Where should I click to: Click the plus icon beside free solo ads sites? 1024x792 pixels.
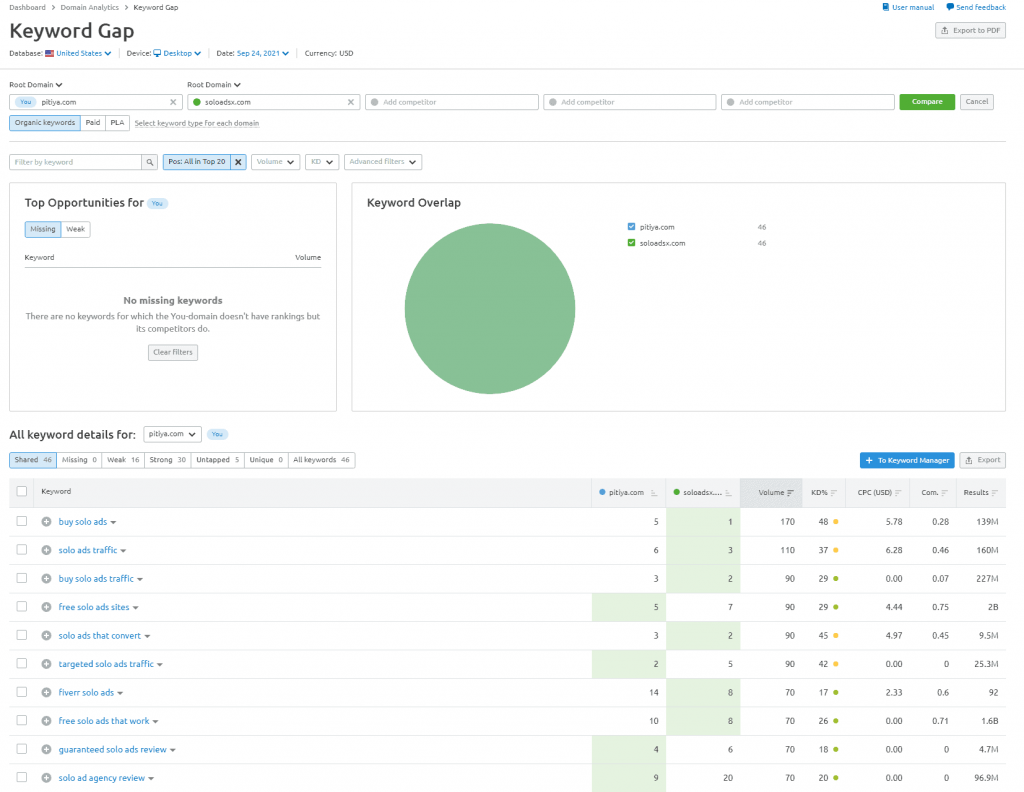click(x=46, y=607)
